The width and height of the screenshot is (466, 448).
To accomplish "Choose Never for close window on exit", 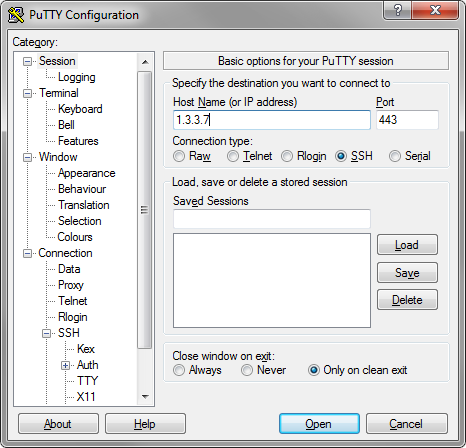I will click(x=247, y=370).
